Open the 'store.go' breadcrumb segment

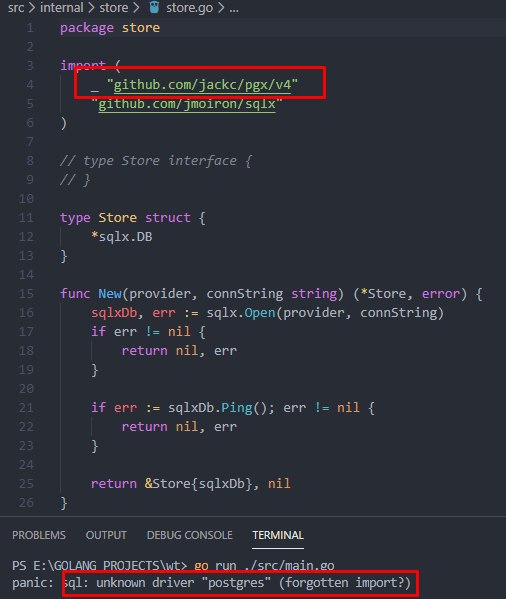click(189, 8)
